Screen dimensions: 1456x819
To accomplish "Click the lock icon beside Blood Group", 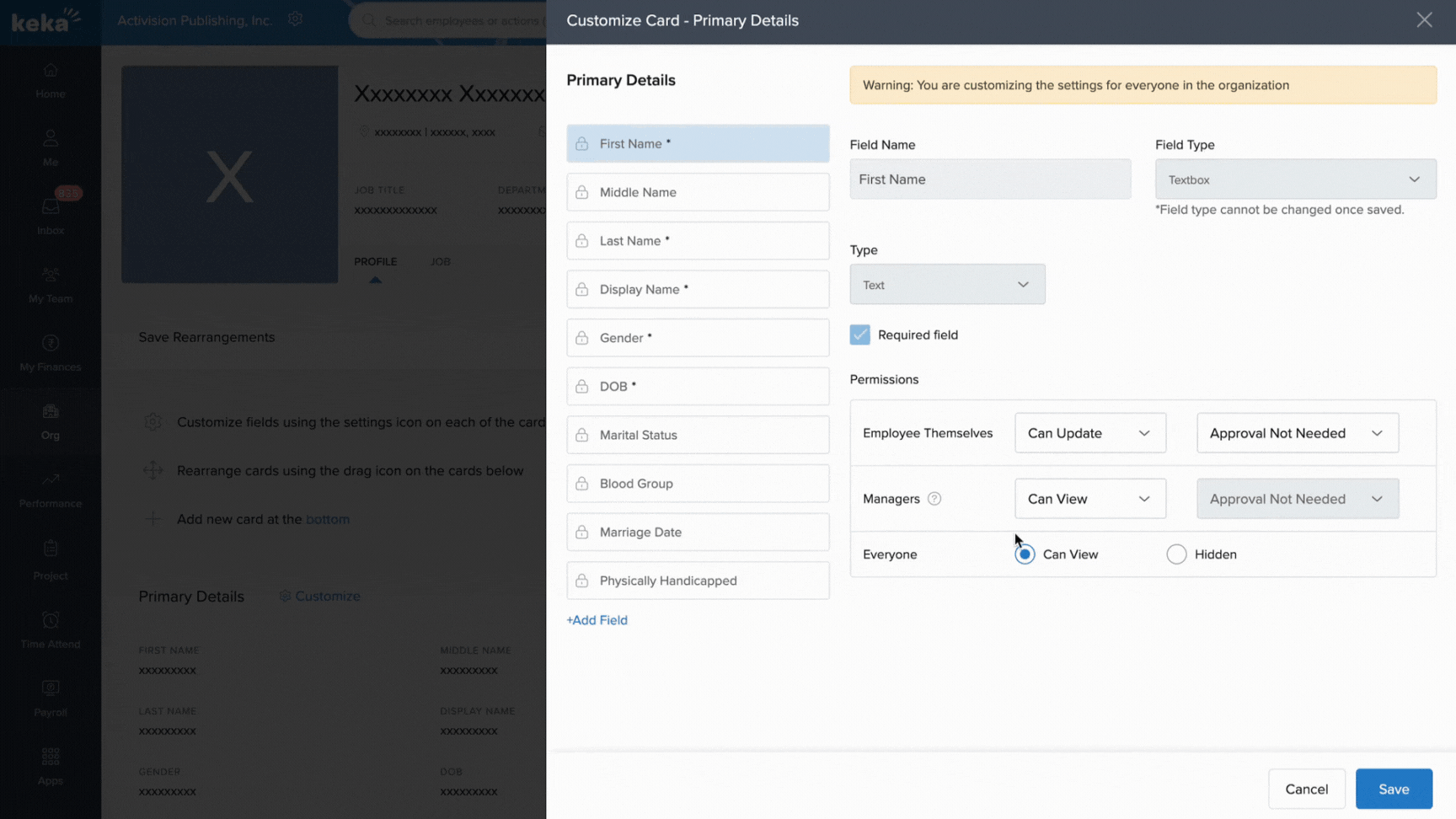I will (582, 484).
